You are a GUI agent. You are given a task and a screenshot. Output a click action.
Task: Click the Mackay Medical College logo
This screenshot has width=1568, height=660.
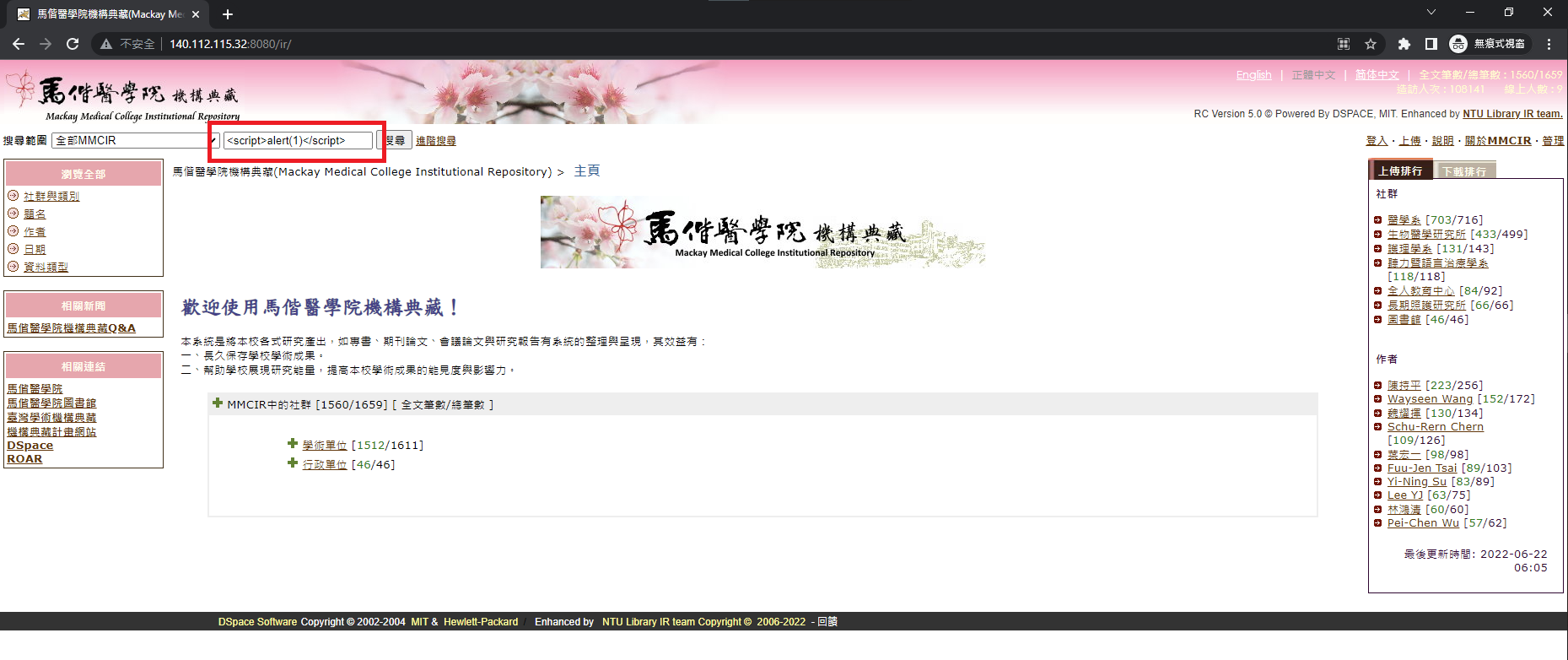click(123, 96)
